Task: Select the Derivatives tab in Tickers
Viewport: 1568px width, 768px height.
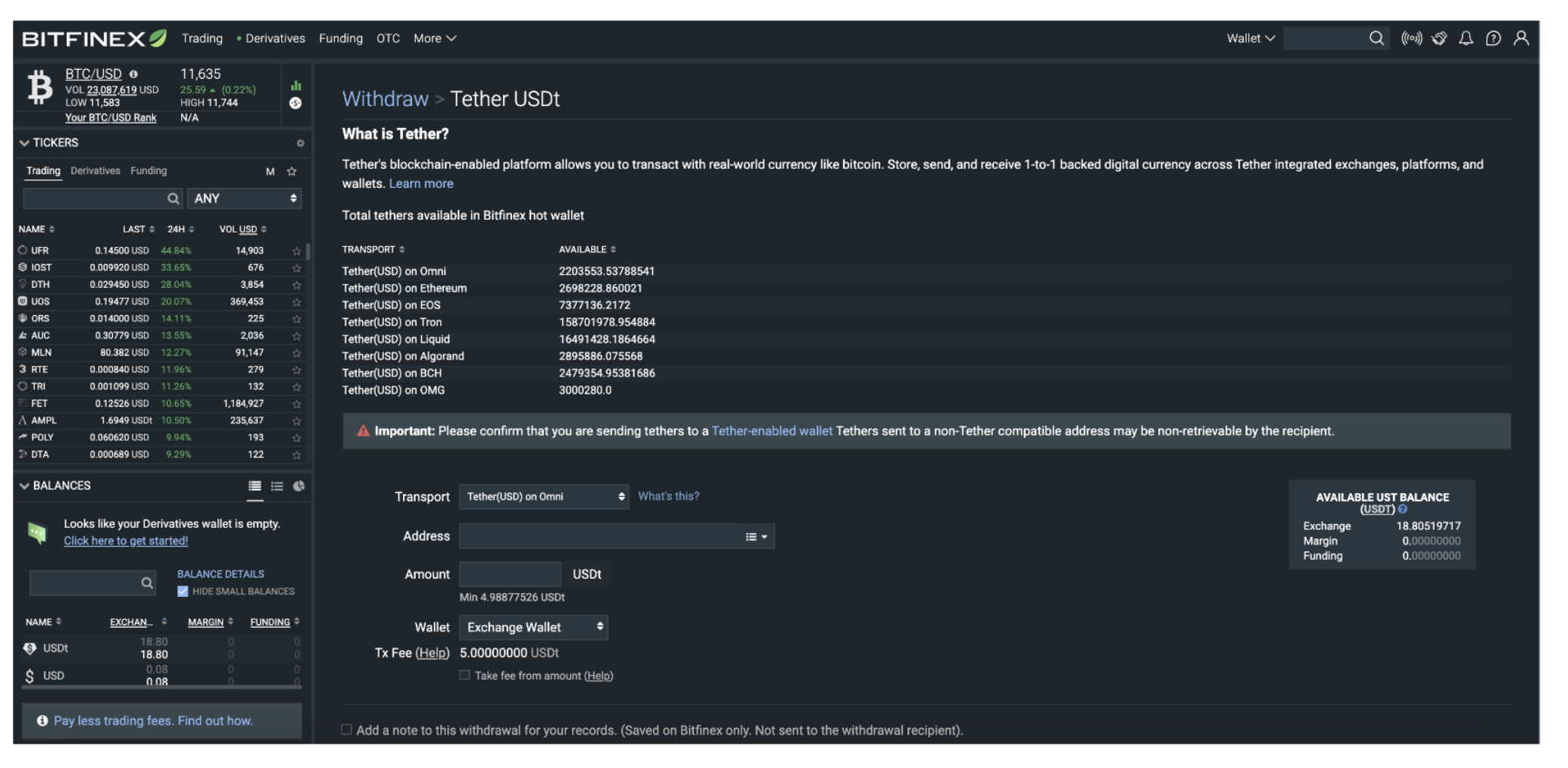Action: (95, 171)
